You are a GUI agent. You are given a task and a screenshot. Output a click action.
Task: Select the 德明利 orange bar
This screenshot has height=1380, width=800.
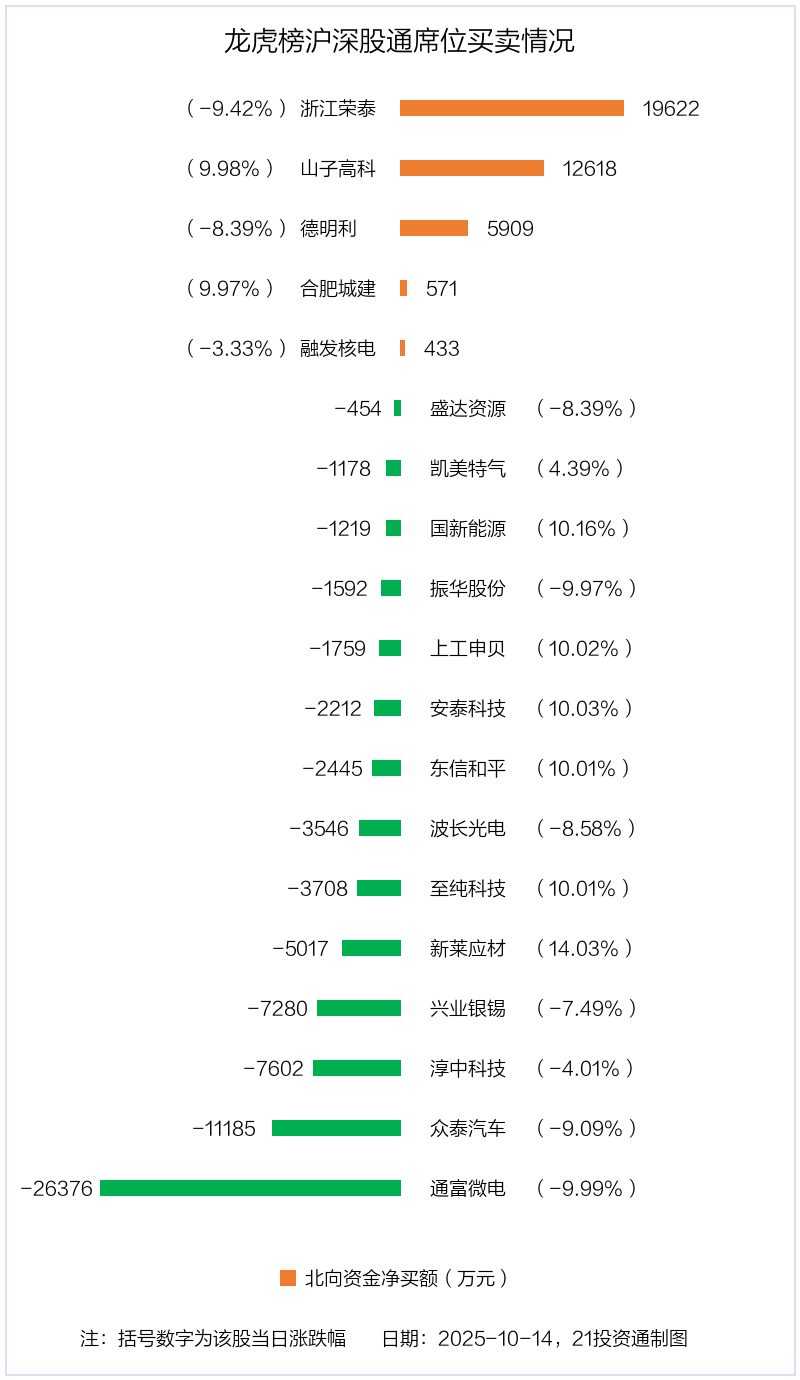[434, 228]
